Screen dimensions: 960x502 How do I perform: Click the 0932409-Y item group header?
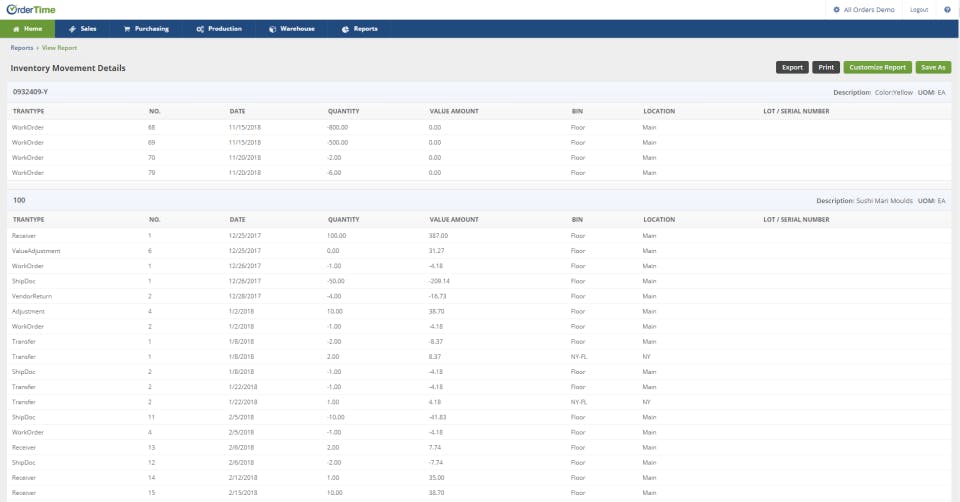tap(31, 92)
